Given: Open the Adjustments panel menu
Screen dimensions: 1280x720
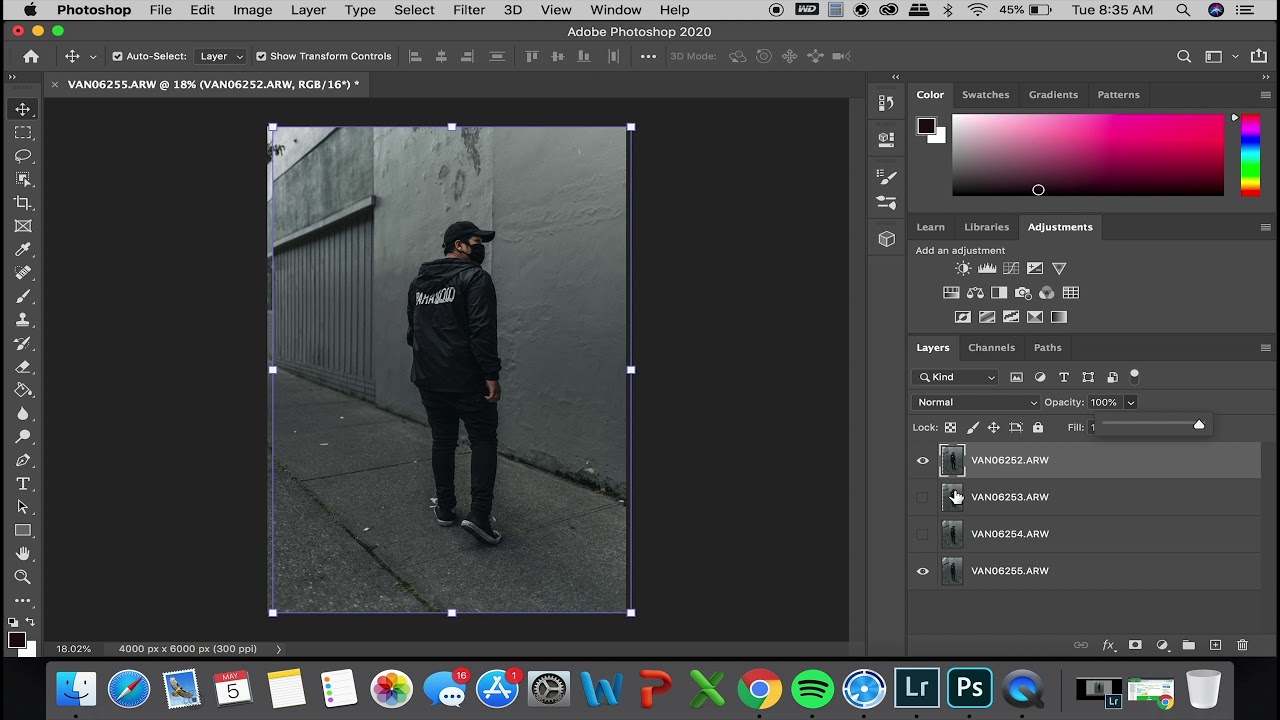Looking at the screenshot, I should 1265,227.
